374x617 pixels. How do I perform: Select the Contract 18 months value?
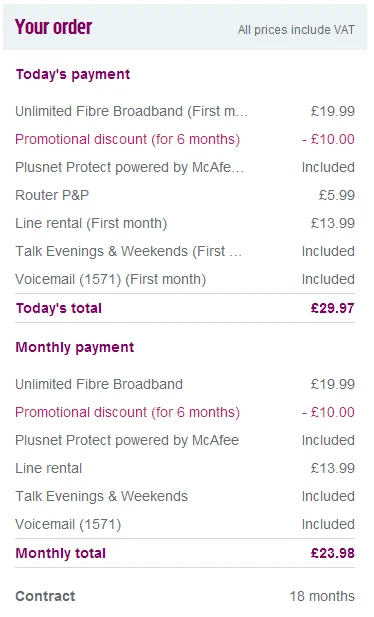click(322, 596)
